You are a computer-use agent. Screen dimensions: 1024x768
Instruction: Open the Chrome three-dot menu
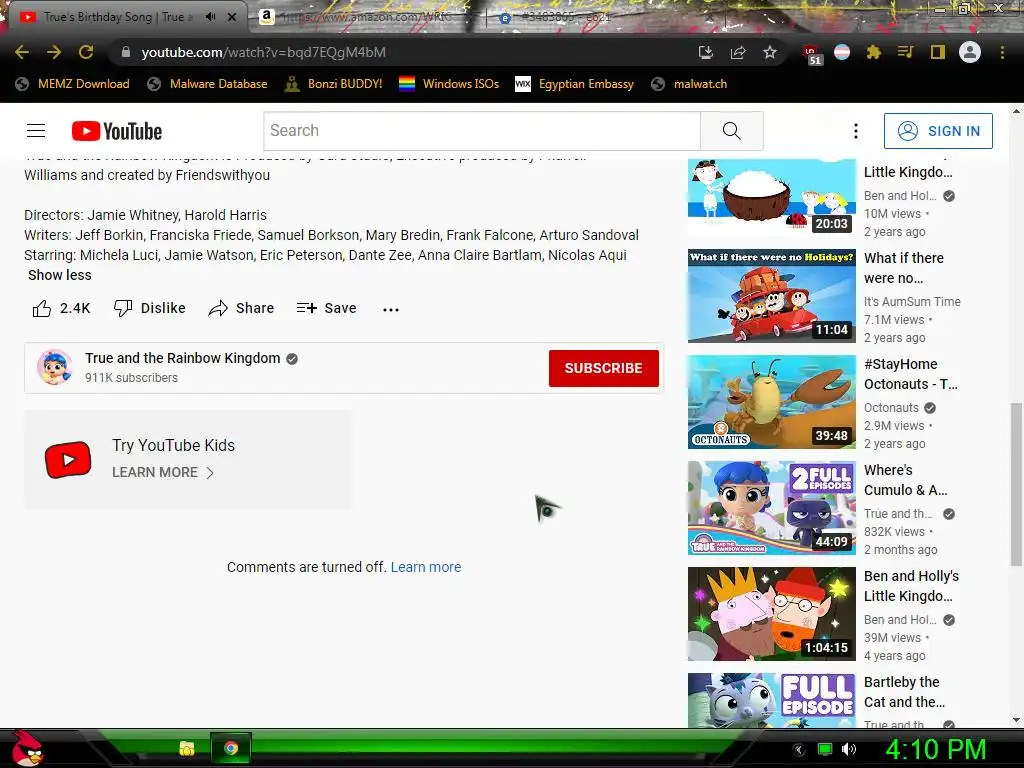coord(1002,52)
